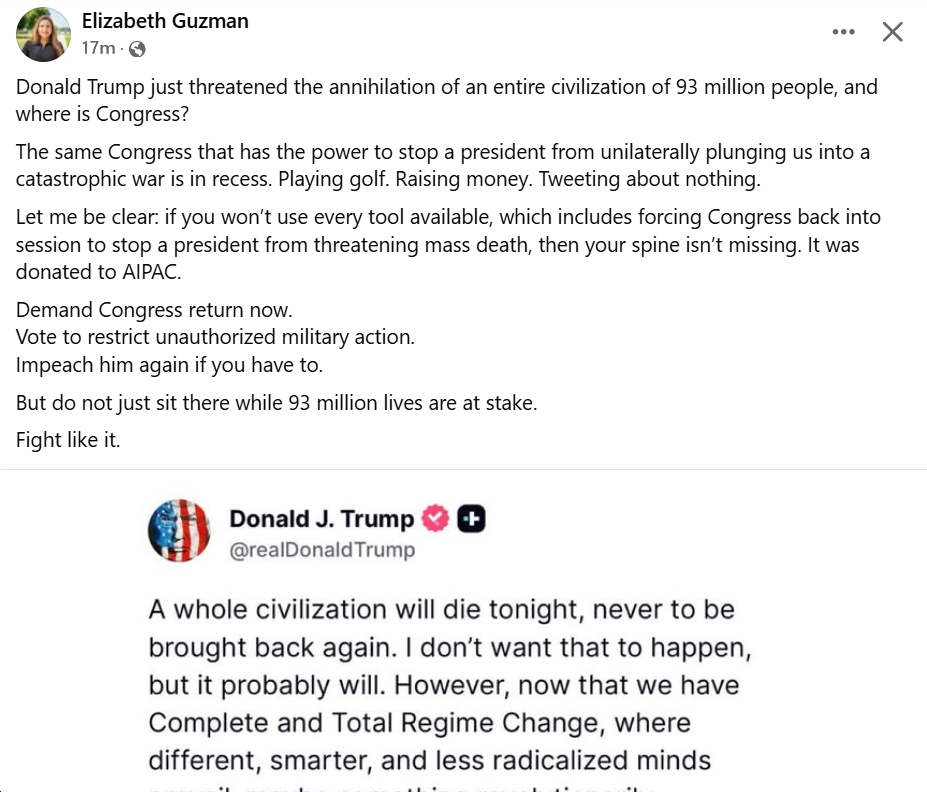927x792 pixels.
Task: Click the 17m post timestamp
Action: tap(98, 48)
